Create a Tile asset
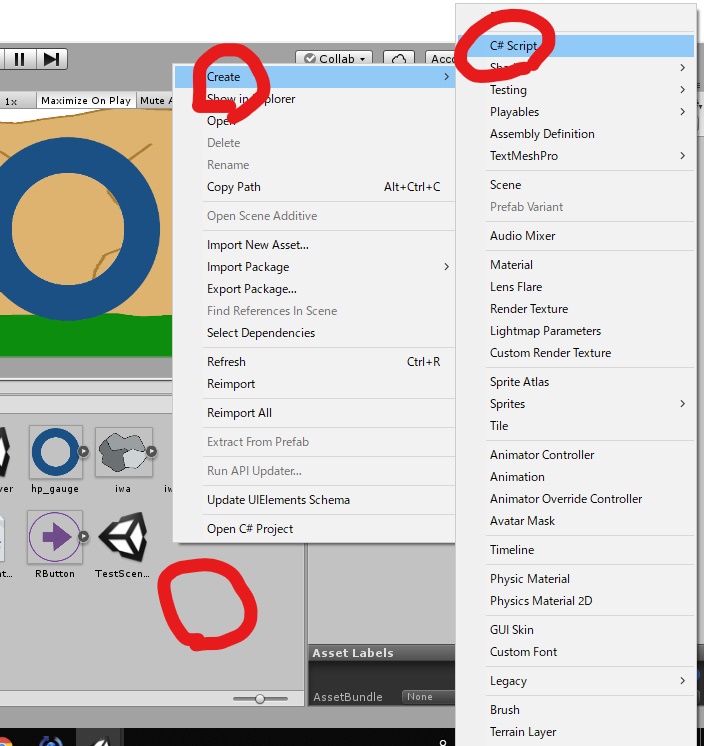Image resolution: width=704 pixels, height=746 pixels. click(x=576, y=425)
